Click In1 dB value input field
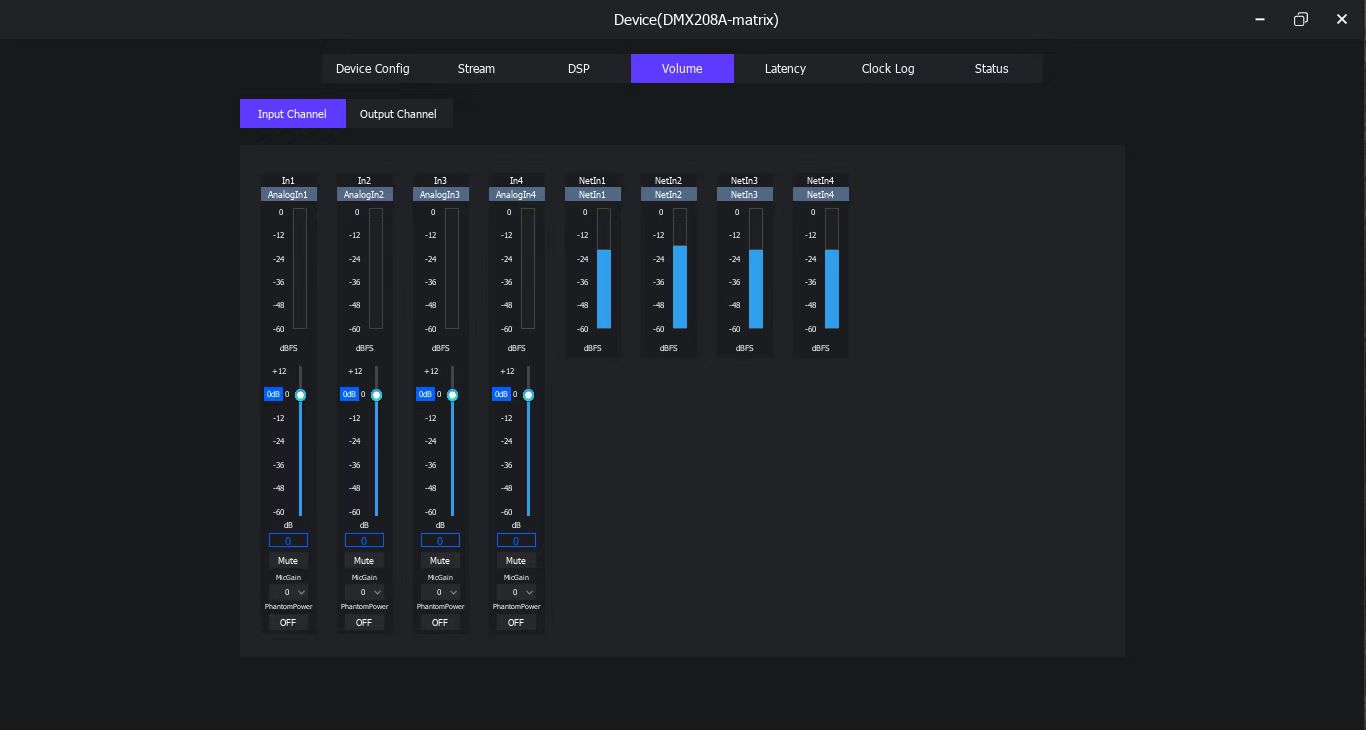The height and width of the screenshot is (730, 1366). pyautogui.click(x=288, y=540)
